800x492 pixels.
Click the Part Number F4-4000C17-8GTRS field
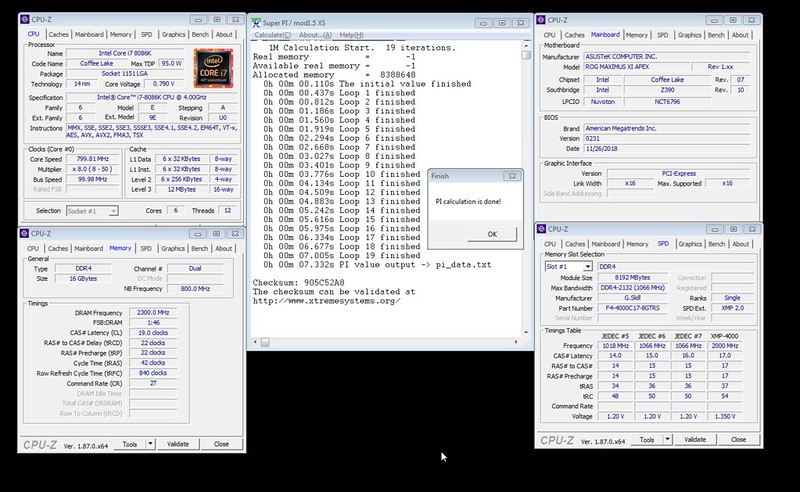point(633,308)
